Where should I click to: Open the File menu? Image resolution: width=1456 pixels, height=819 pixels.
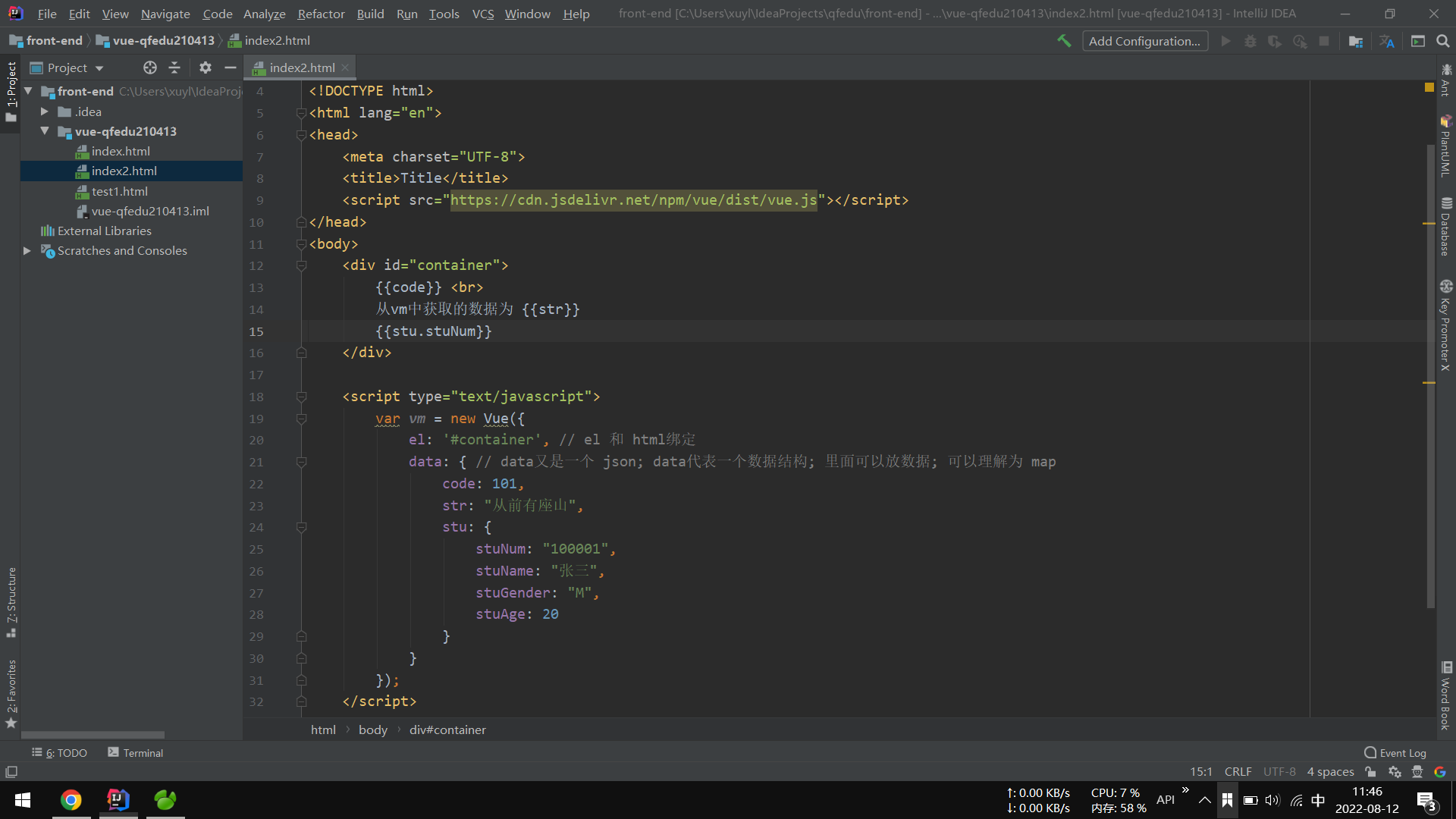pyautogui.click(x=47, y=14)
